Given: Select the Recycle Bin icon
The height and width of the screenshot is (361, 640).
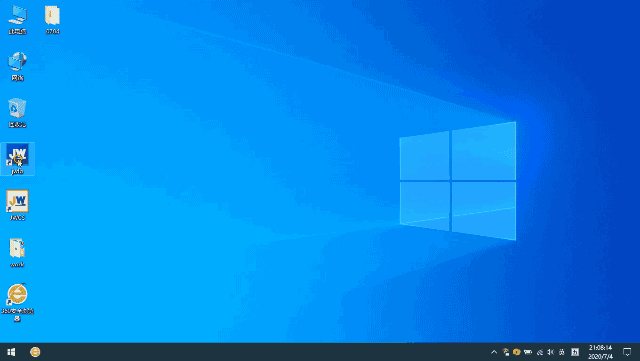Looking at the screenshot, I should tap(17, 113).
